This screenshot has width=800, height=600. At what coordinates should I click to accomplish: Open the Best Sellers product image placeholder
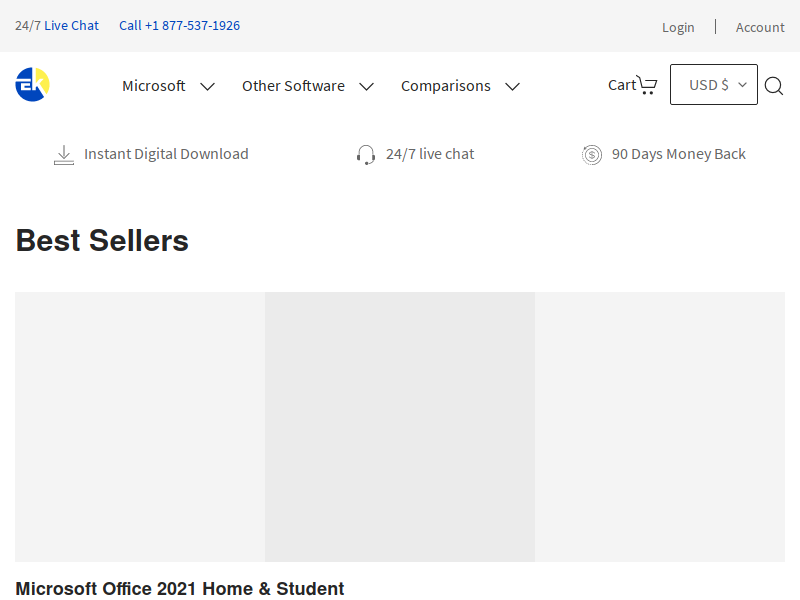(400, 427)
